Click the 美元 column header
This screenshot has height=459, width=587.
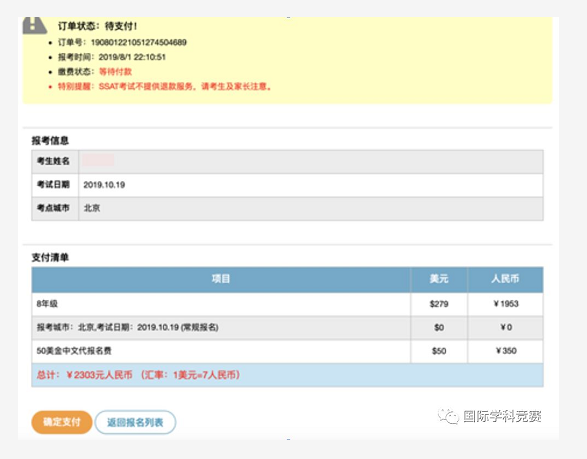439,279
